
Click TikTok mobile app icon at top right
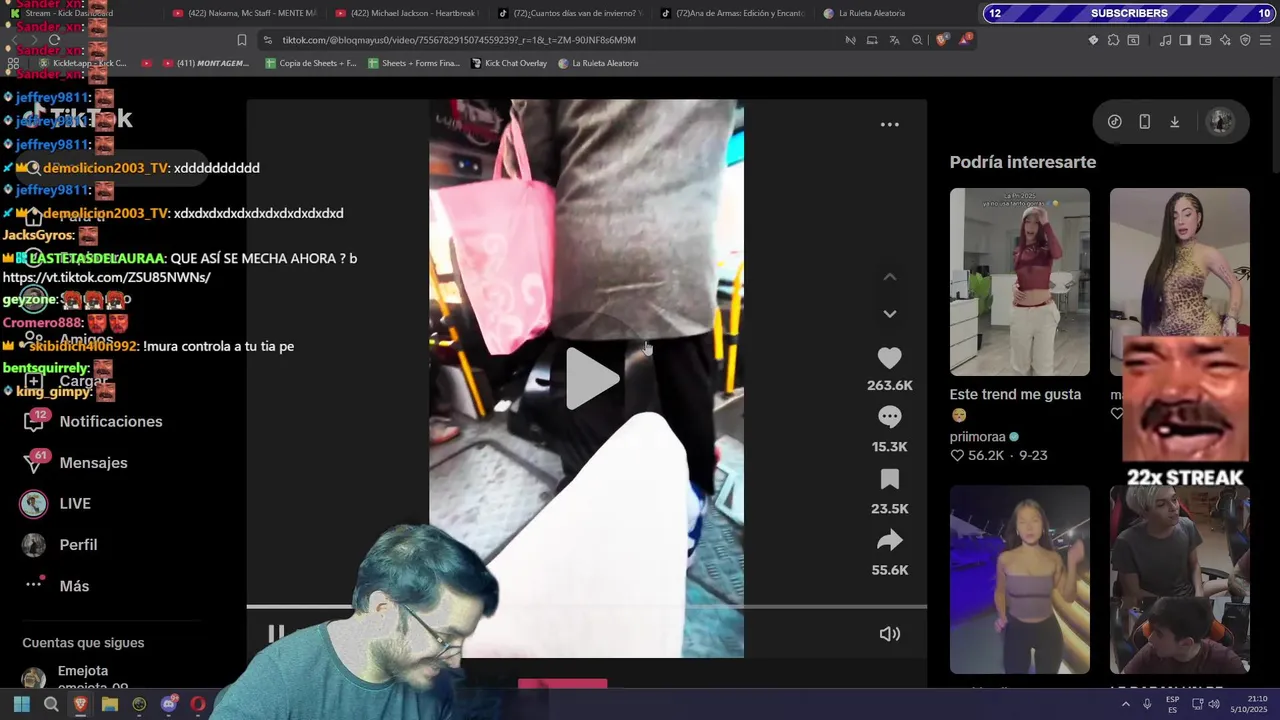[1144, 122]
